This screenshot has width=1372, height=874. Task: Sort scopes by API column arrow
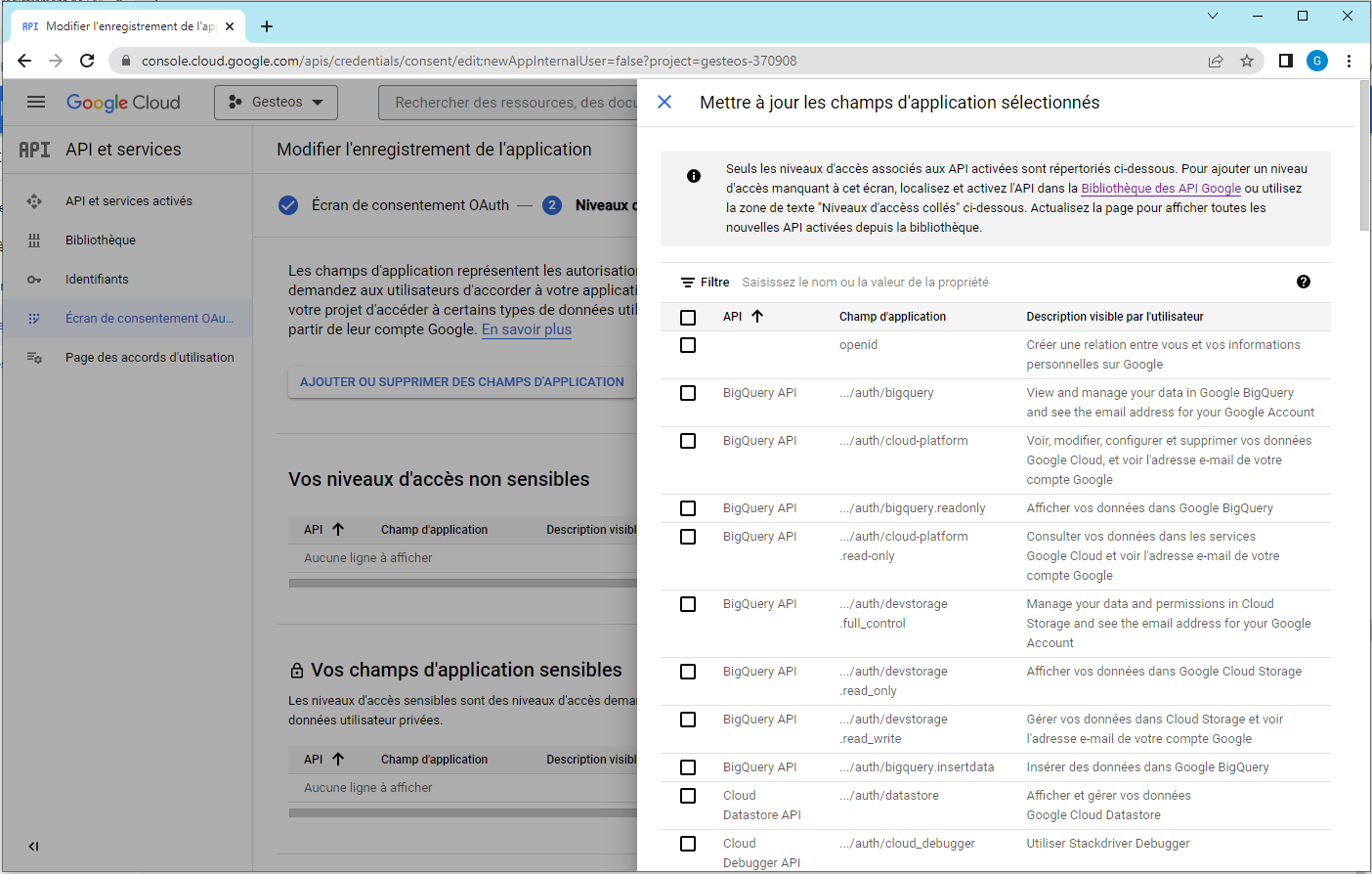(757, 317)
